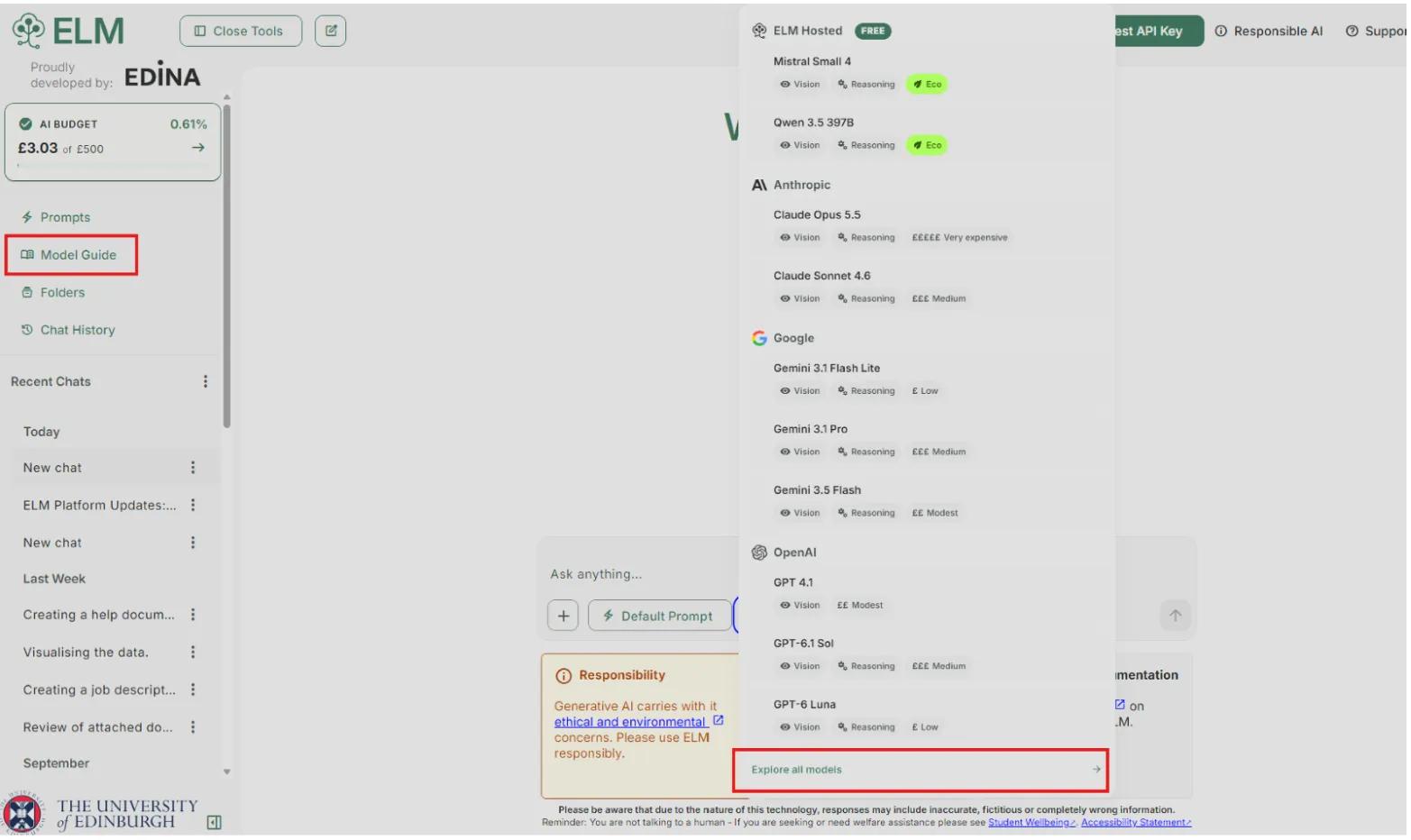Image resolution: width=1411 pixels, height=840 pixels.
Task: Click the OpenAI provider logo
Action: [x=759, y=553]
